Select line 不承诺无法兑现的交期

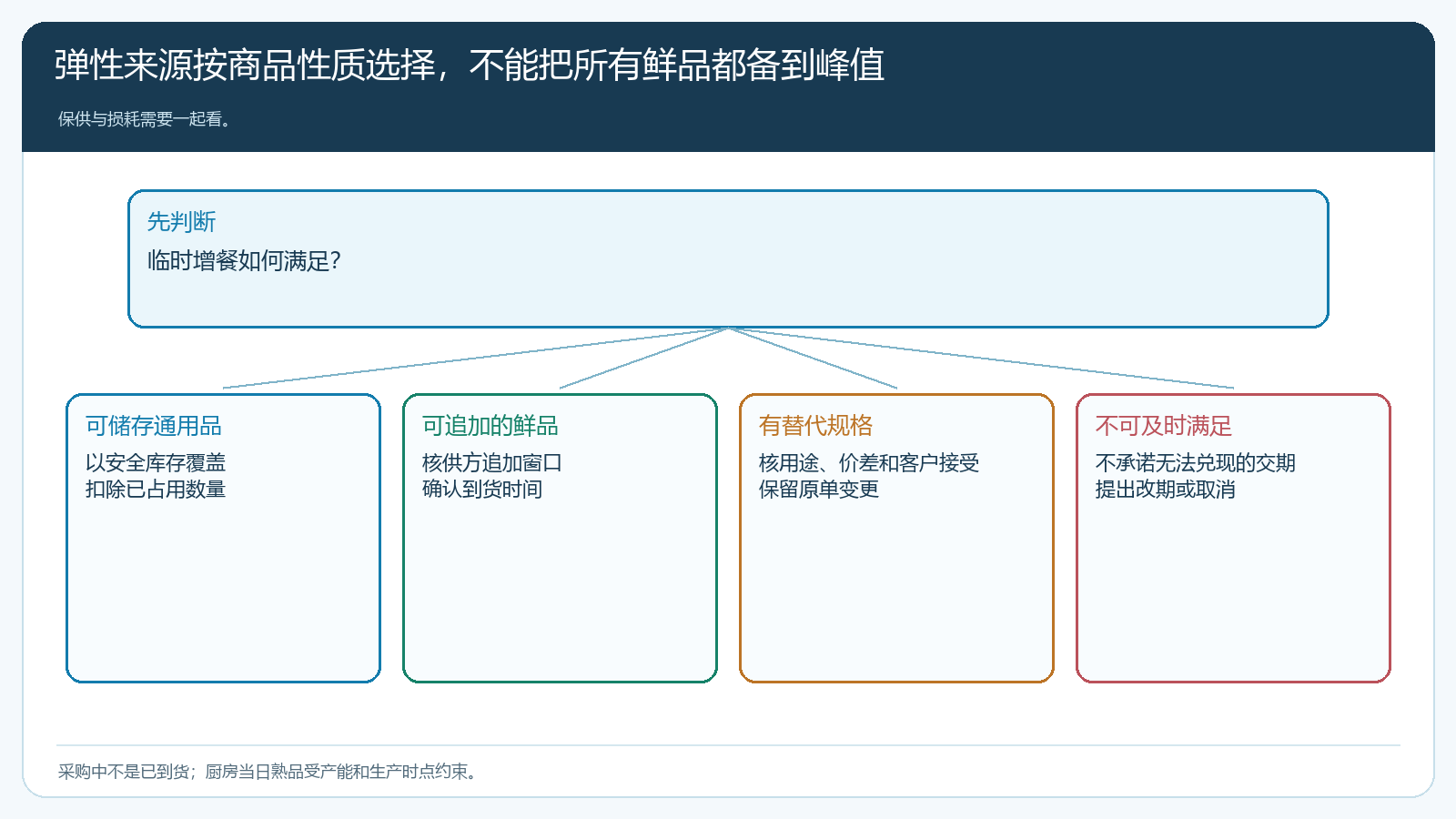point(1196,462)
